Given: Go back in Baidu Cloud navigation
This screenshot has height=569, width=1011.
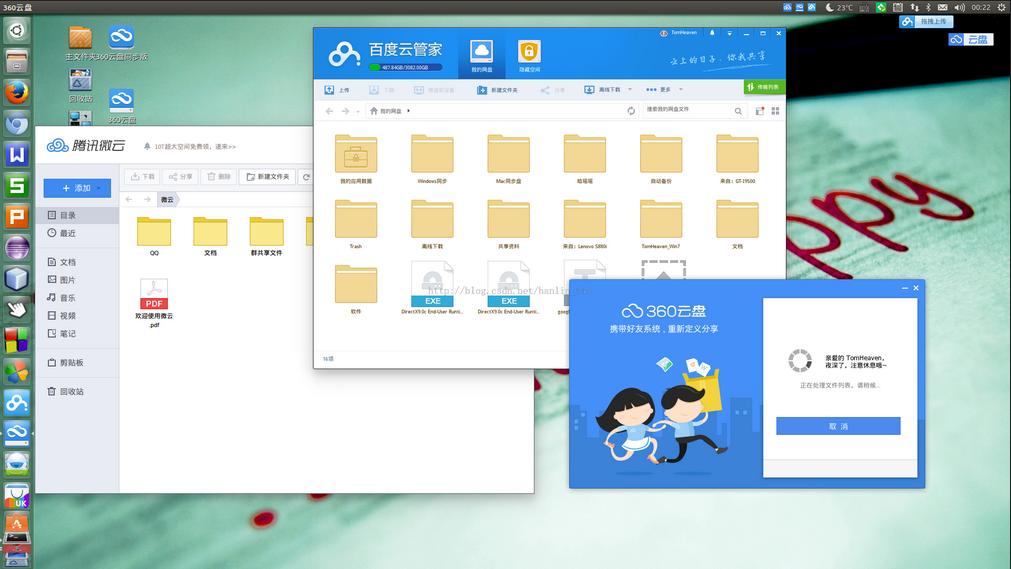Looking at the screenshot, I should click(329, 111).
